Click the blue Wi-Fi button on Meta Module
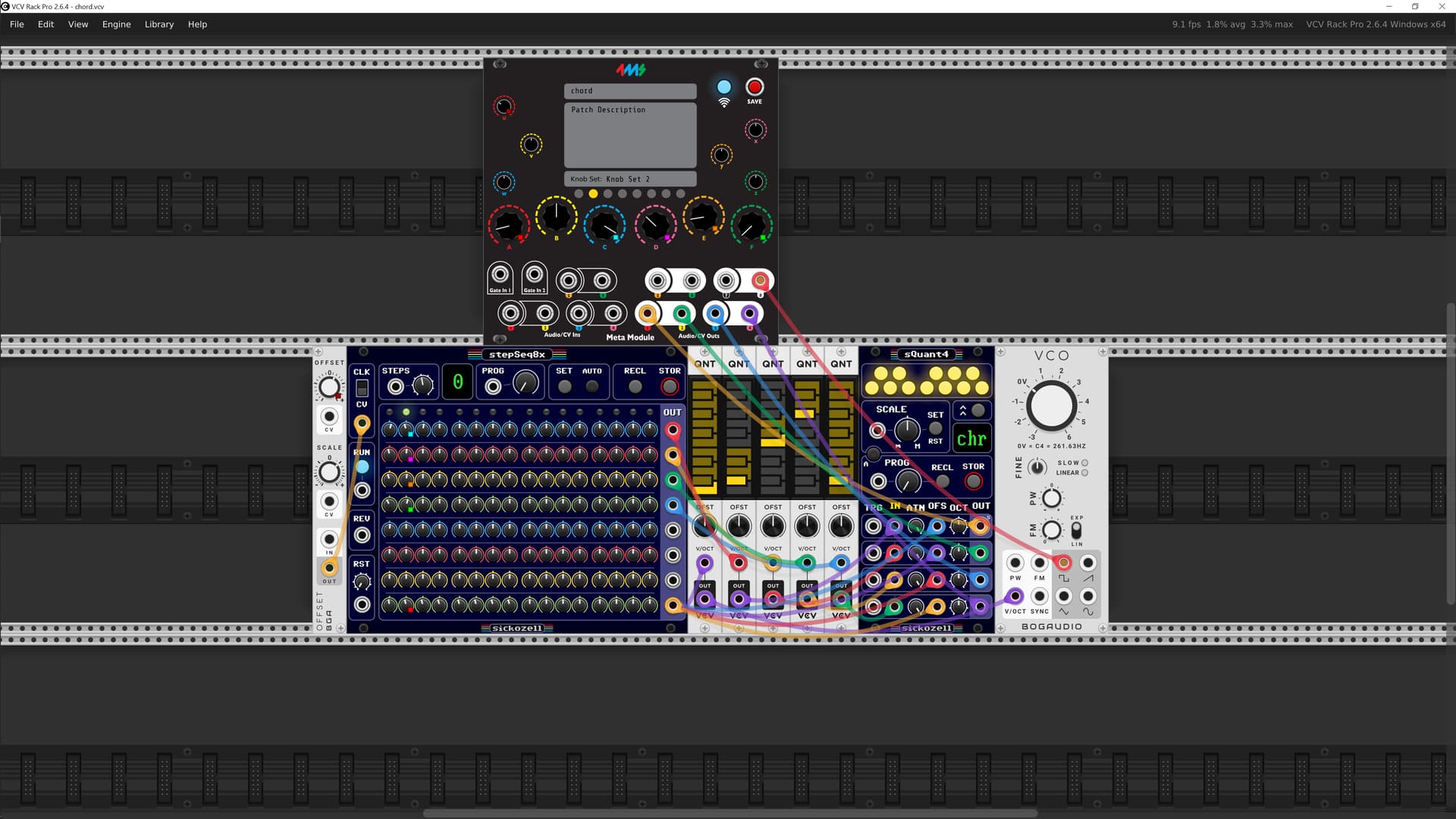Screen dimensions: 1456x819 (x=724, y=87)
